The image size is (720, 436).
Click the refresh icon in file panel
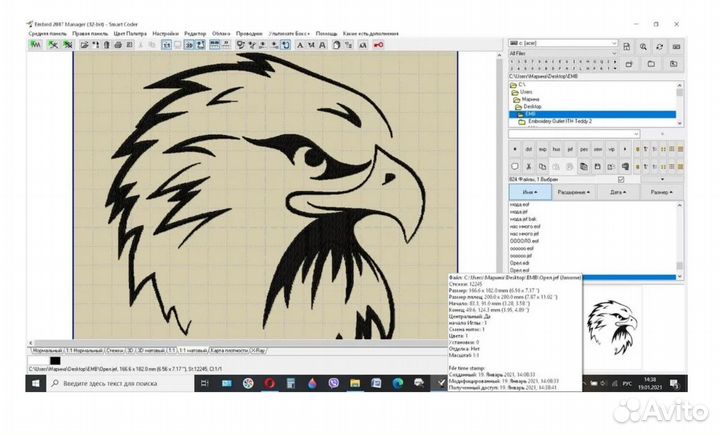[660, 46]
